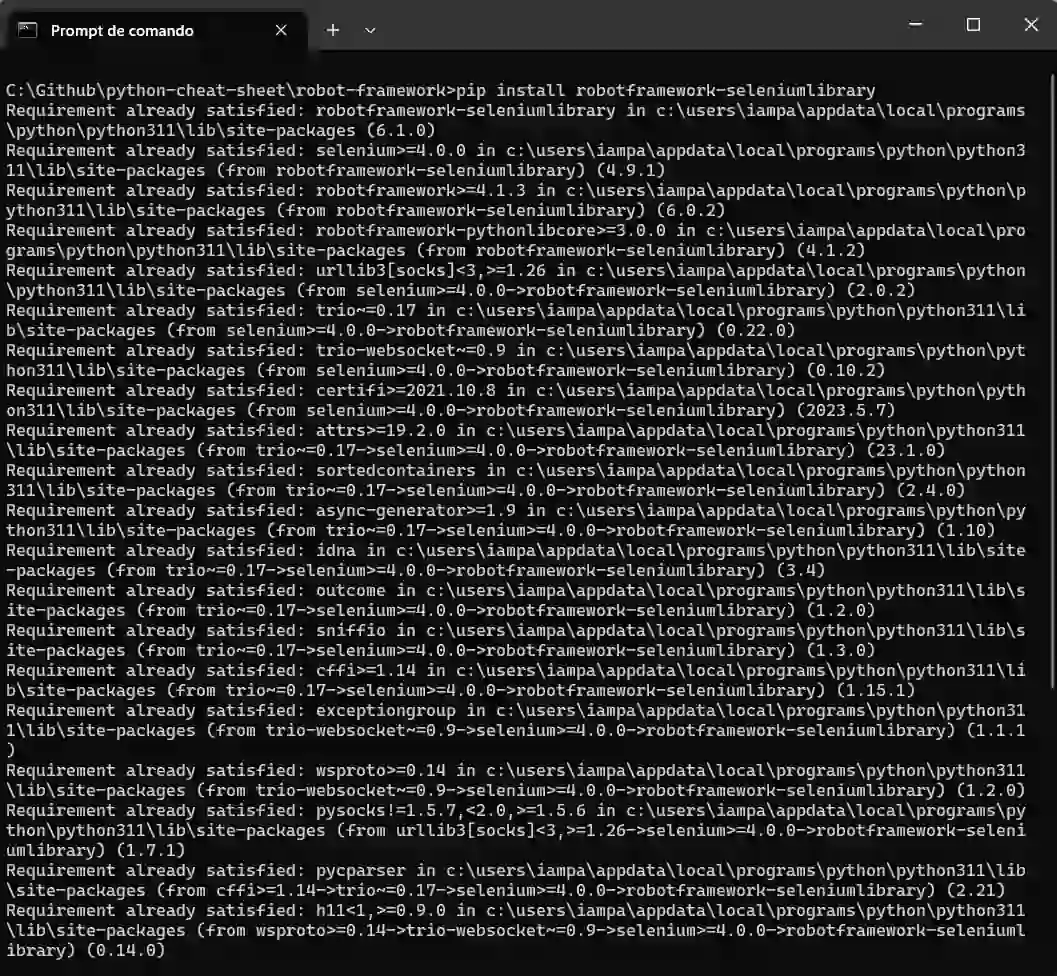Screen dimensions: 1057x976
Task: Open the new tab dropdown chevron menu
Action: (x=369, y=30)
